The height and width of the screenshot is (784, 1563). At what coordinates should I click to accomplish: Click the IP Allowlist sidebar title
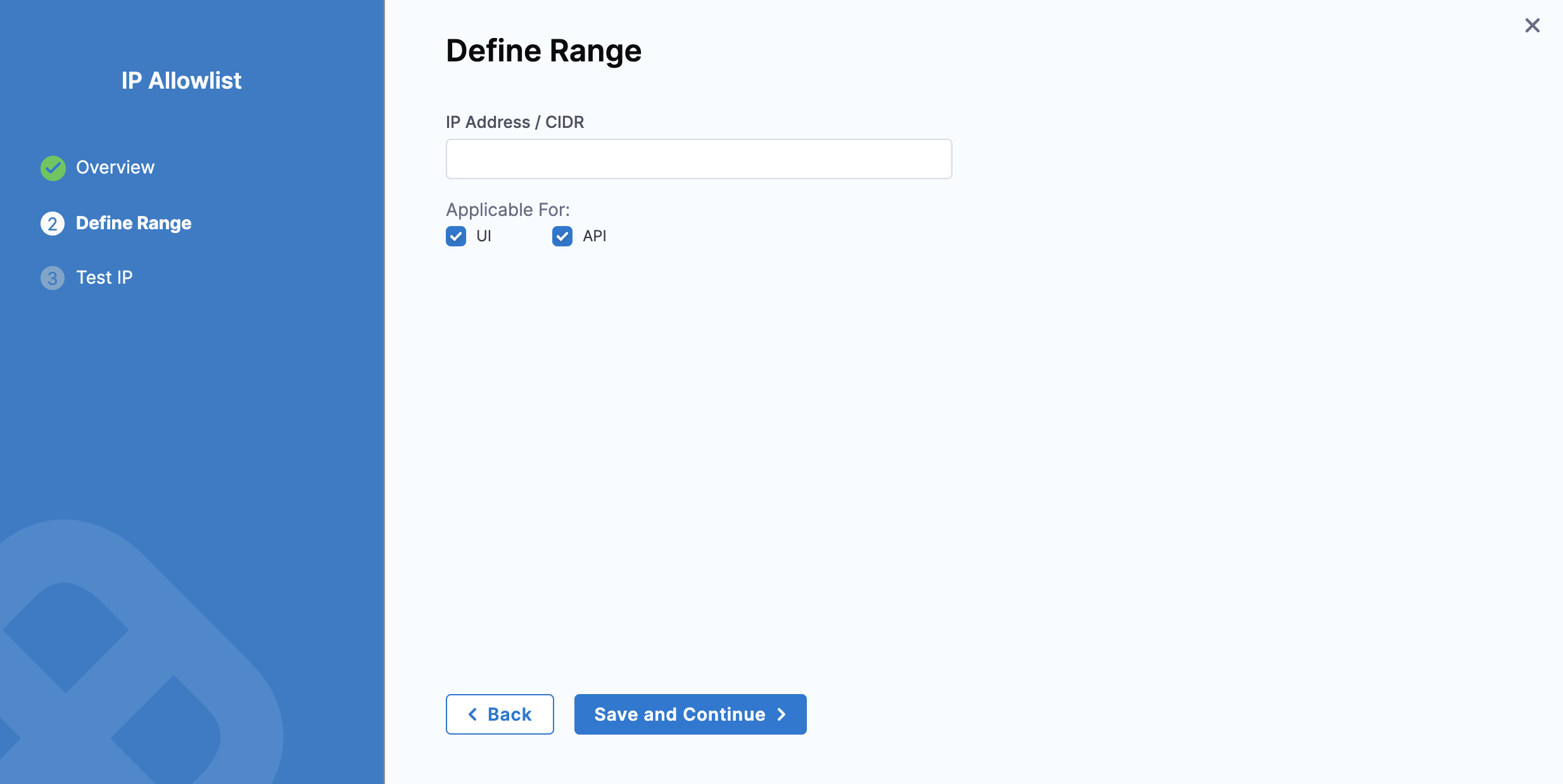pos(182,81)
